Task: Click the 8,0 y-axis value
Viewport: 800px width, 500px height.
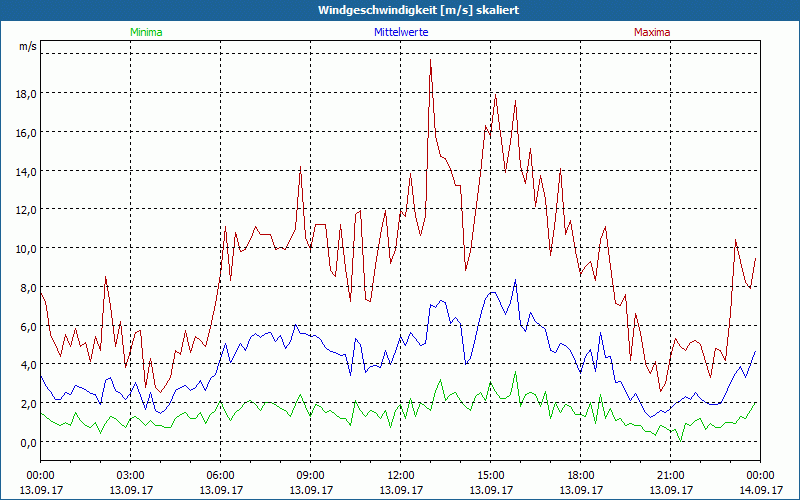Action: pyautogui.click(x=30, y=287)
